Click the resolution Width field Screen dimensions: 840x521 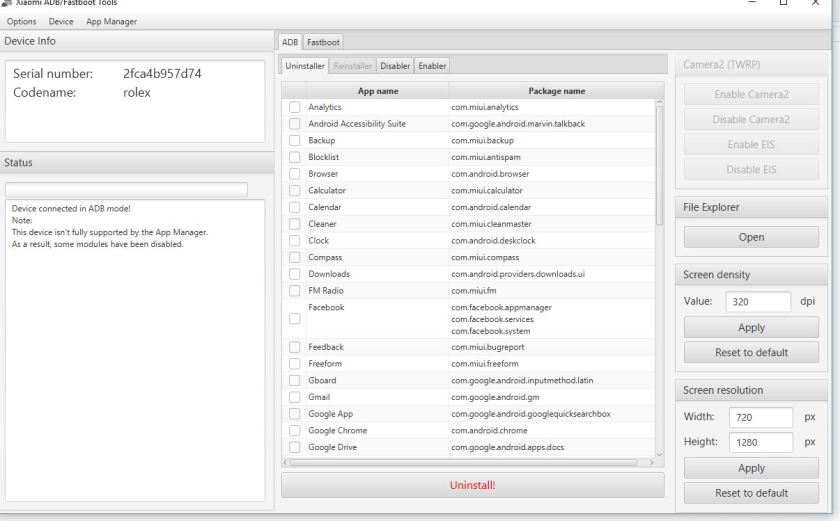762,417
